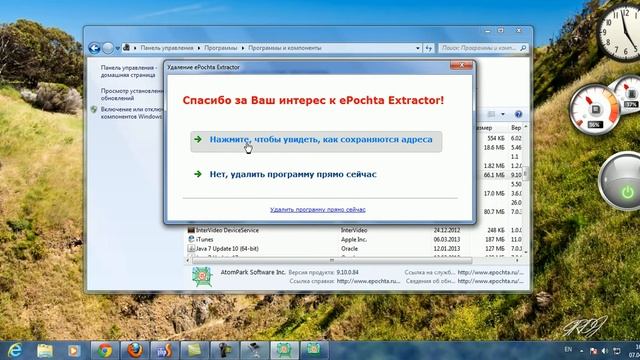The height and width of the screenshot is (360, 640).
Task: Click the scroll-right arrow under the program list
Action: pyautogui.click(x=518, y=260)
